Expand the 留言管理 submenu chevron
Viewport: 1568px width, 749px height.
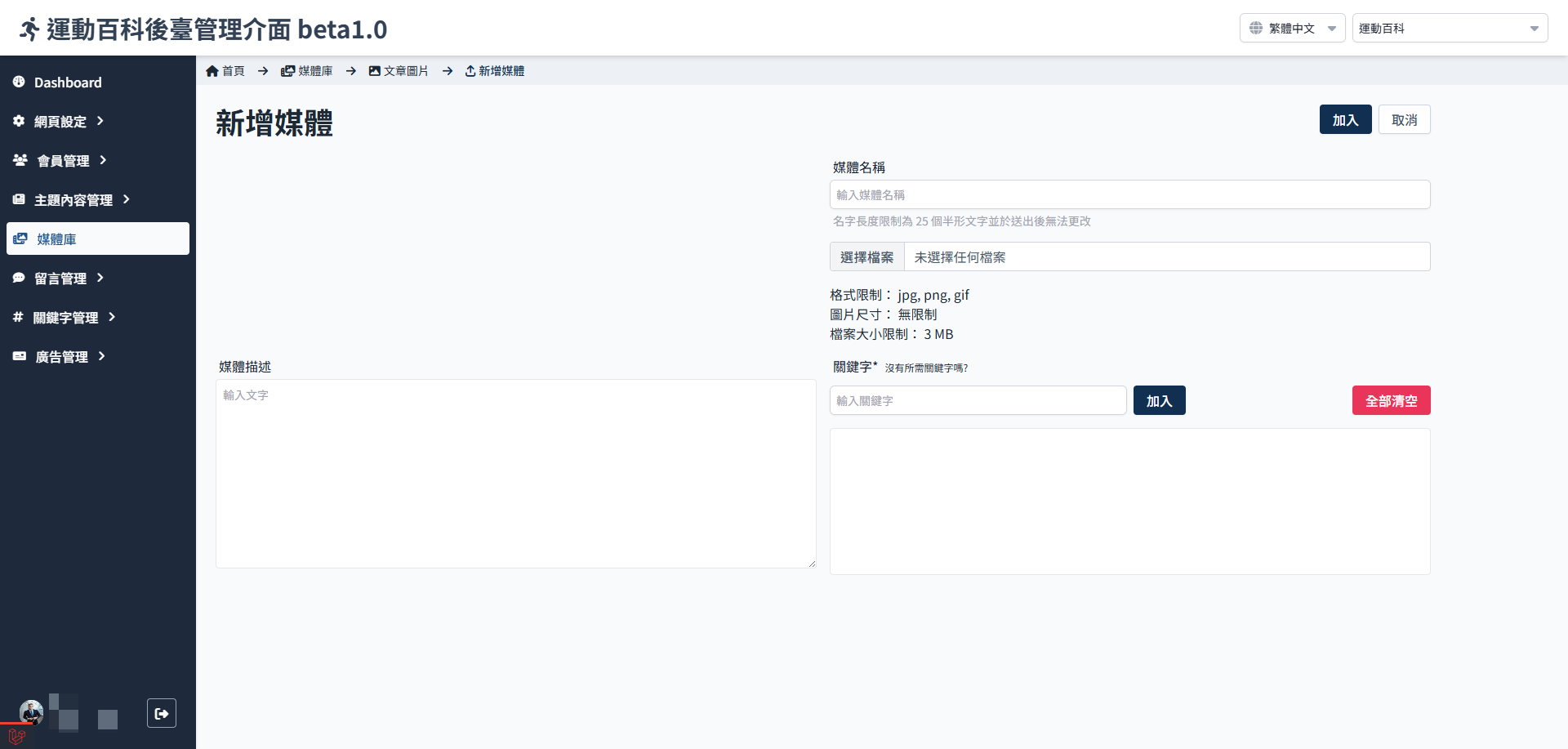pos(100,278)
